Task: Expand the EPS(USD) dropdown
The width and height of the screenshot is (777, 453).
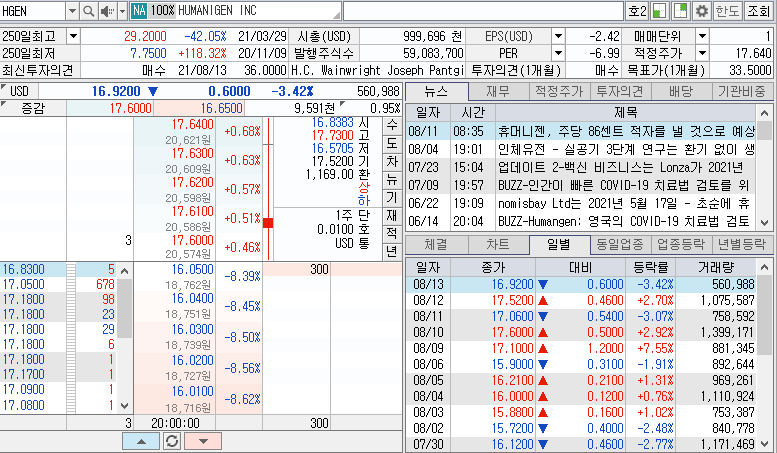Action: (x=558, y=36)
